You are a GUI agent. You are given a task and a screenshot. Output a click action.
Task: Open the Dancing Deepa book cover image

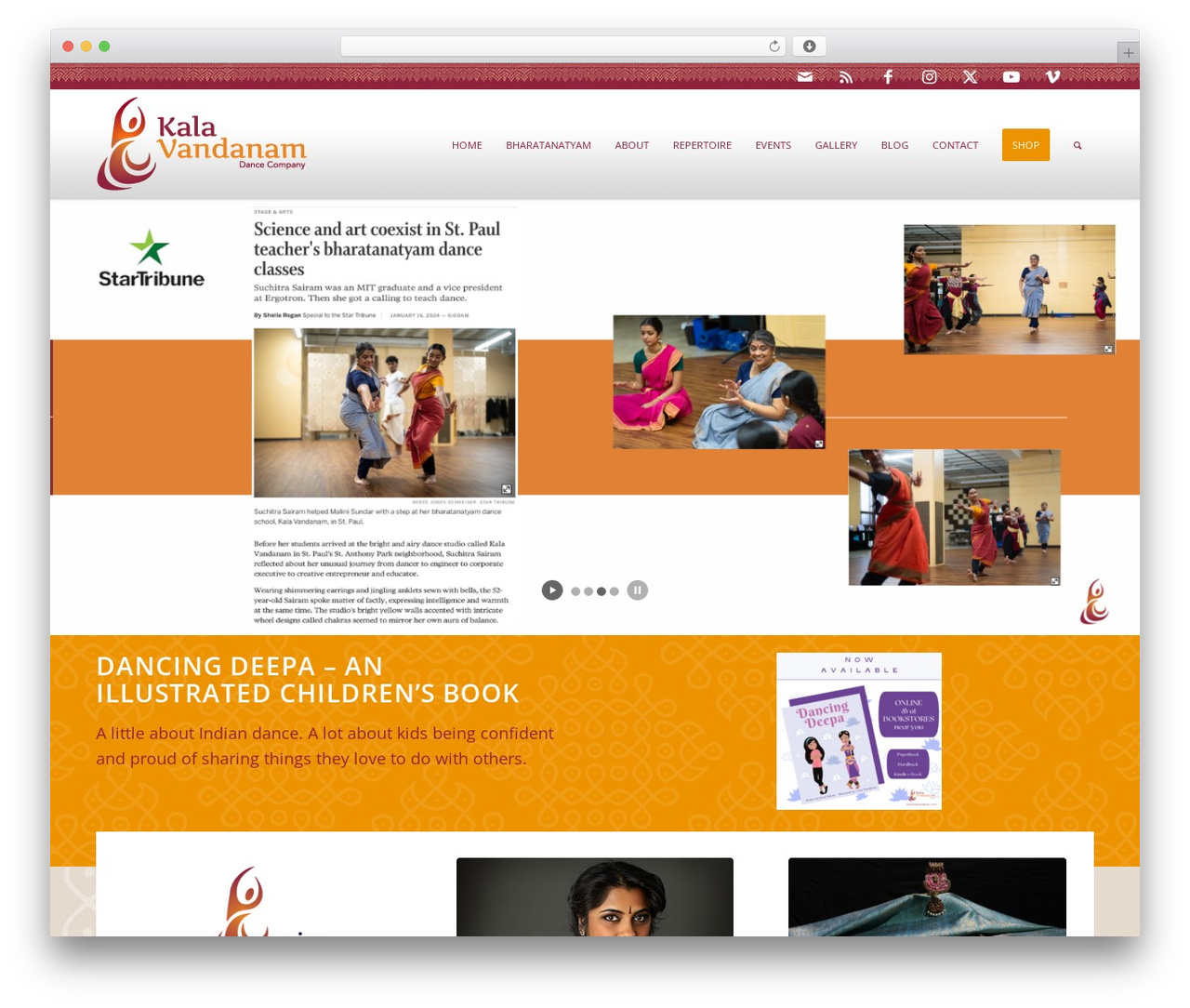click(859, 731)
